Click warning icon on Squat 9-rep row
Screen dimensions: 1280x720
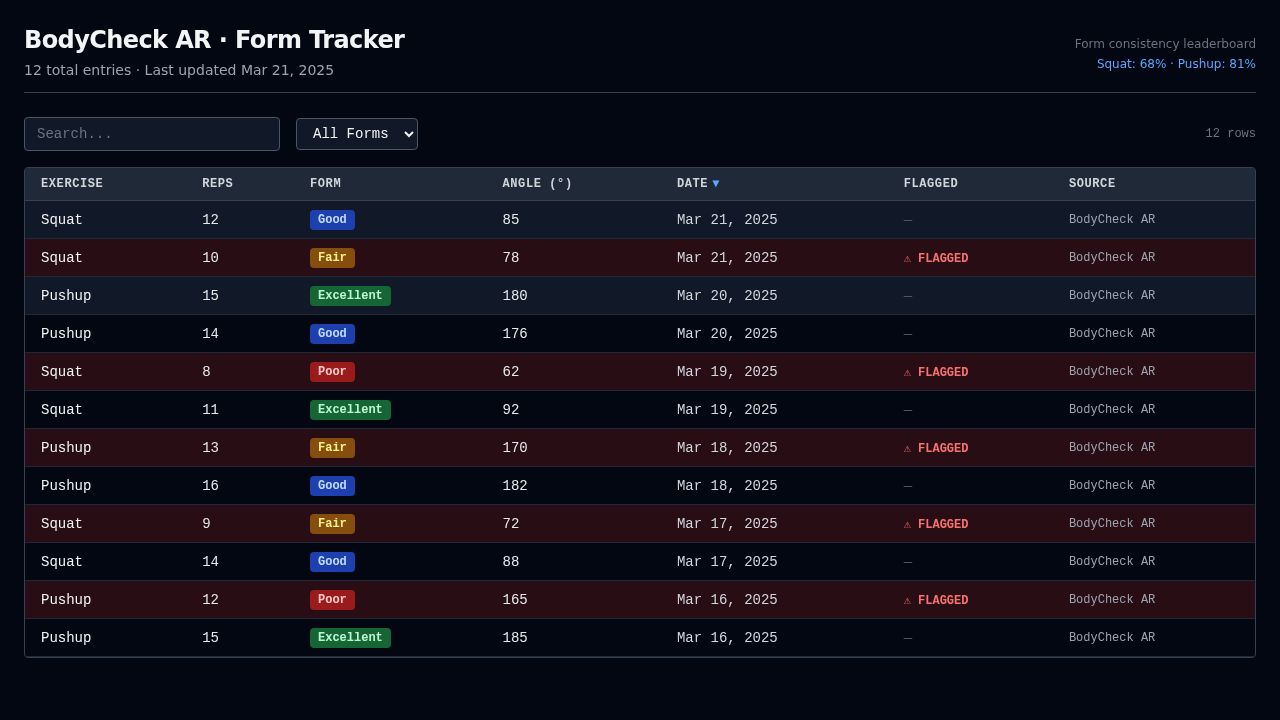click(908, 524)
